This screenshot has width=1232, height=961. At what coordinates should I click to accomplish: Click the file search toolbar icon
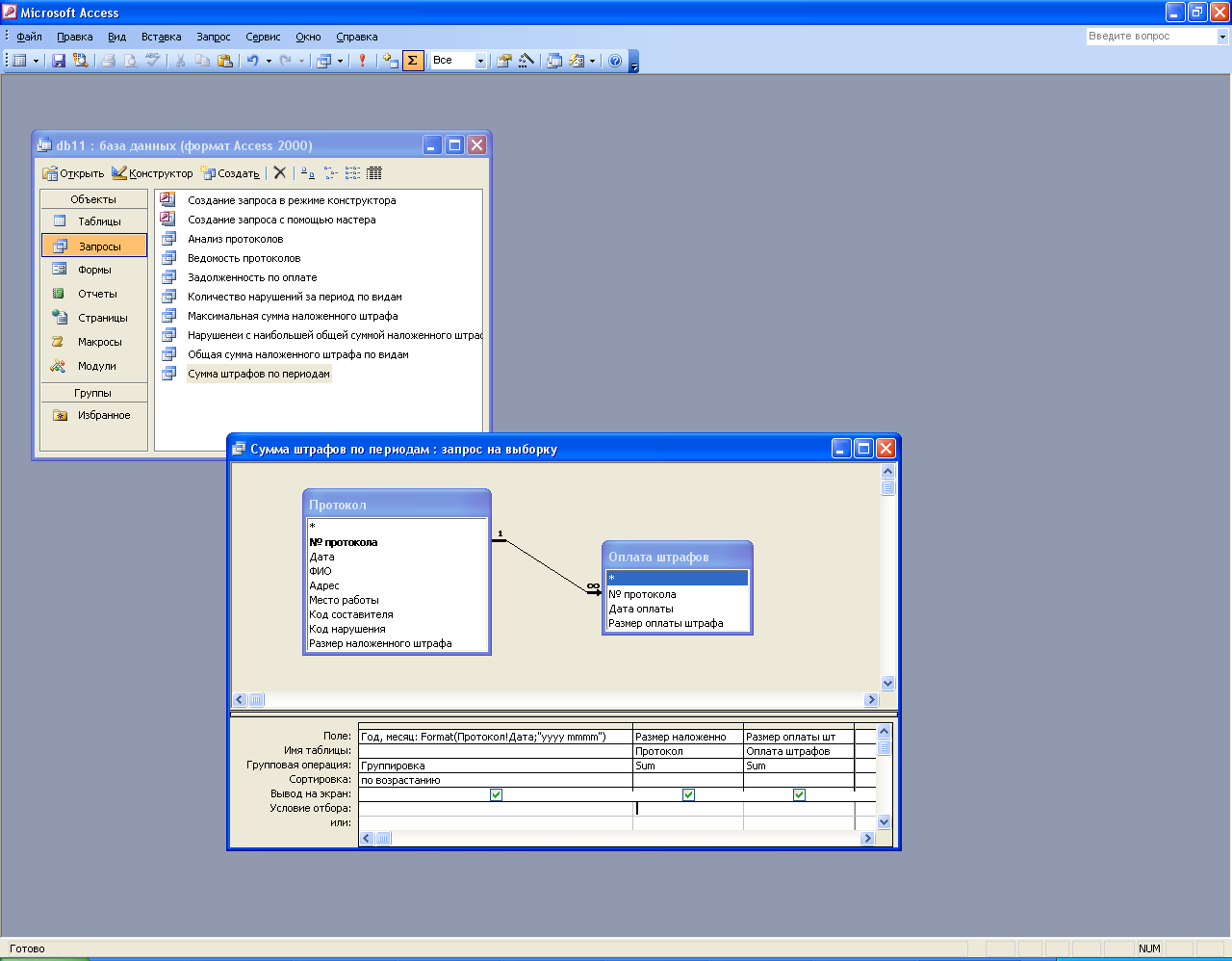tap(81, 61)
